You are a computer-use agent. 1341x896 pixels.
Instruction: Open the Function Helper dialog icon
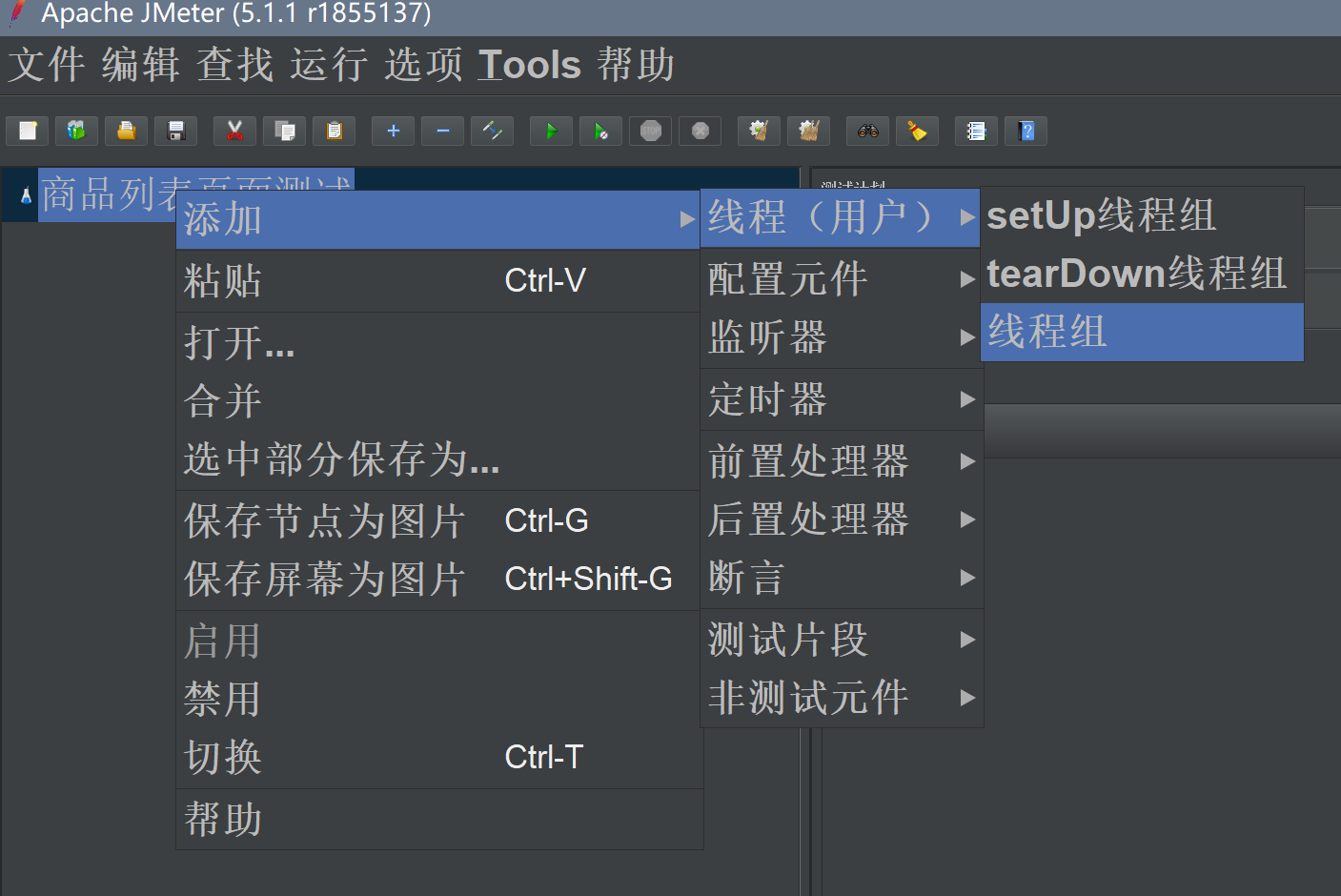976,131
